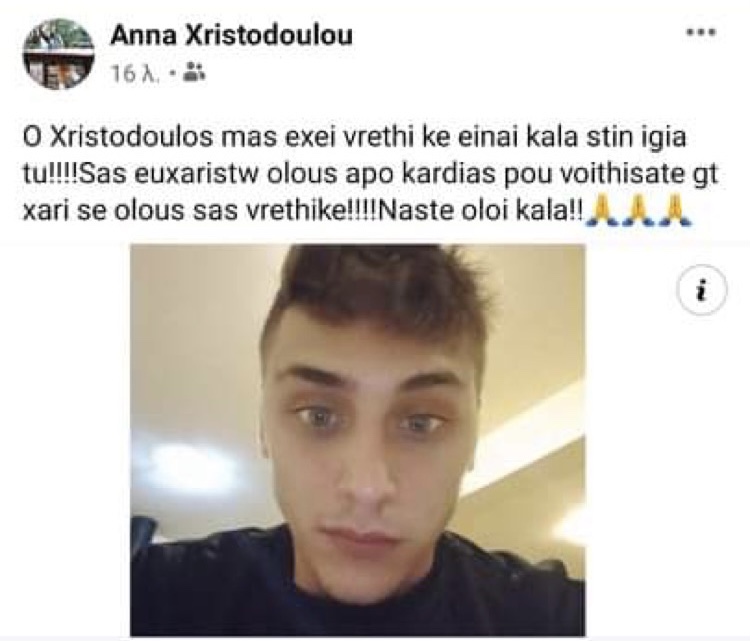Click the circled info icon beside photo

coord(702,289)
